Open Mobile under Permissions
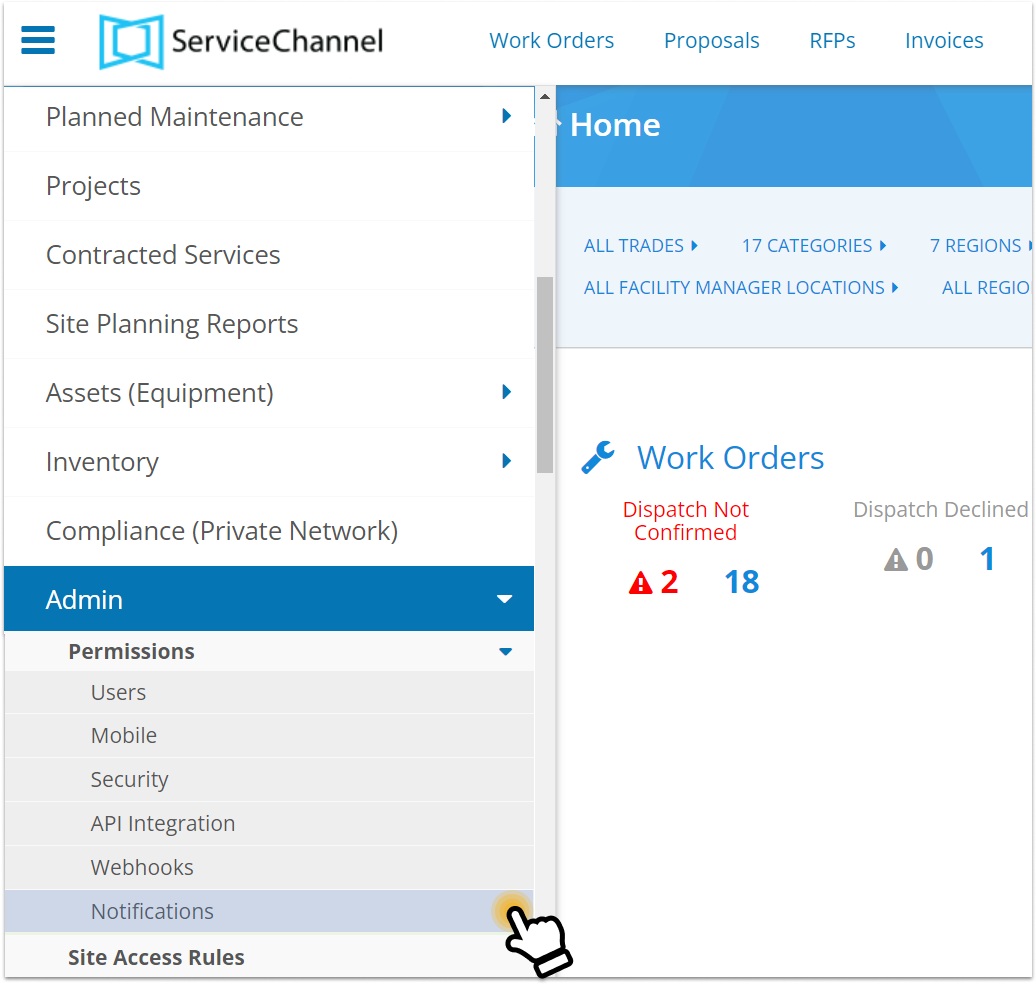This screenshot has height=985, width=1036. tap(270, 735)
